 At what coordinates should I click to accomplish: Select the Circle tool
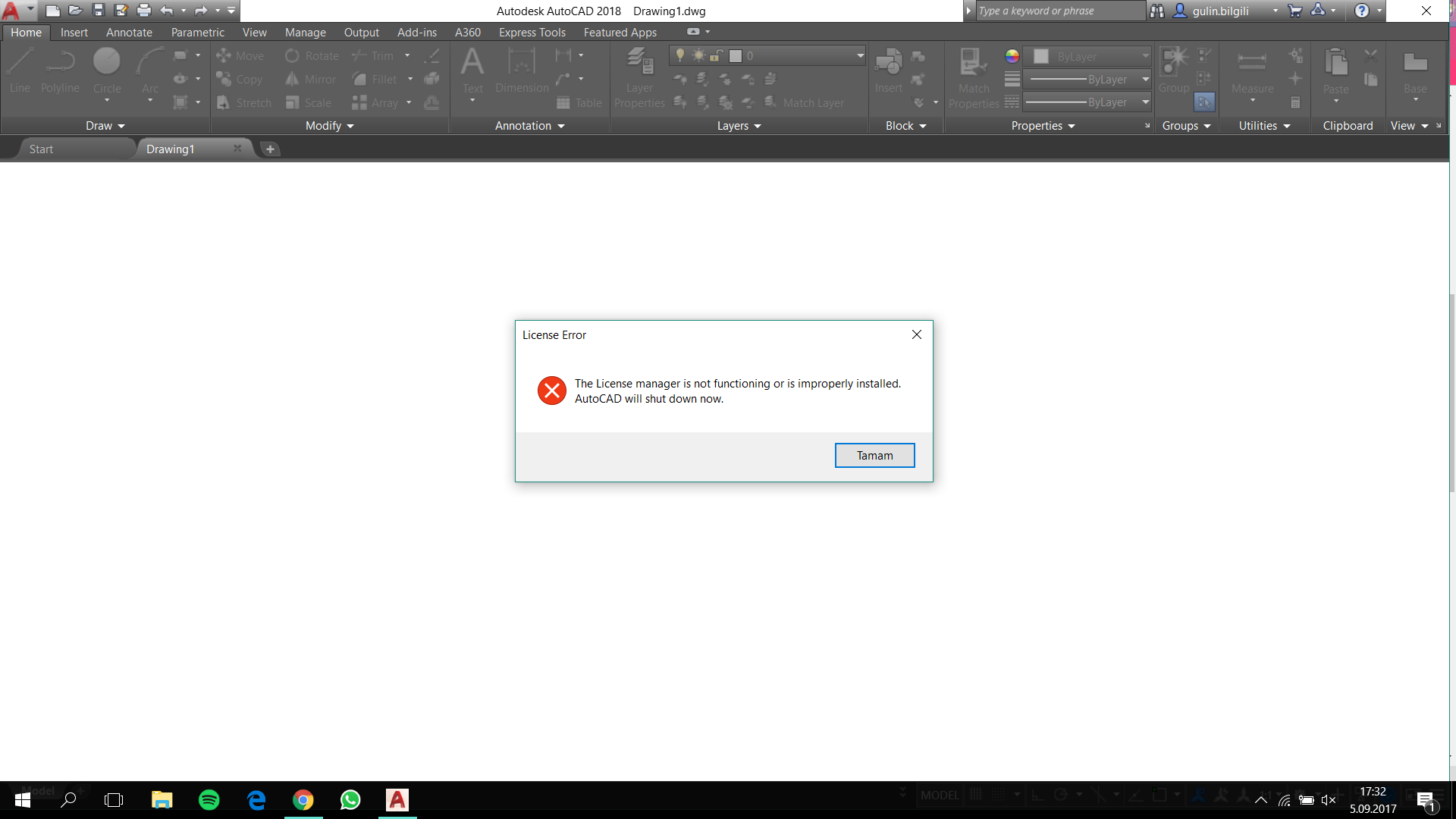[107, 73]
